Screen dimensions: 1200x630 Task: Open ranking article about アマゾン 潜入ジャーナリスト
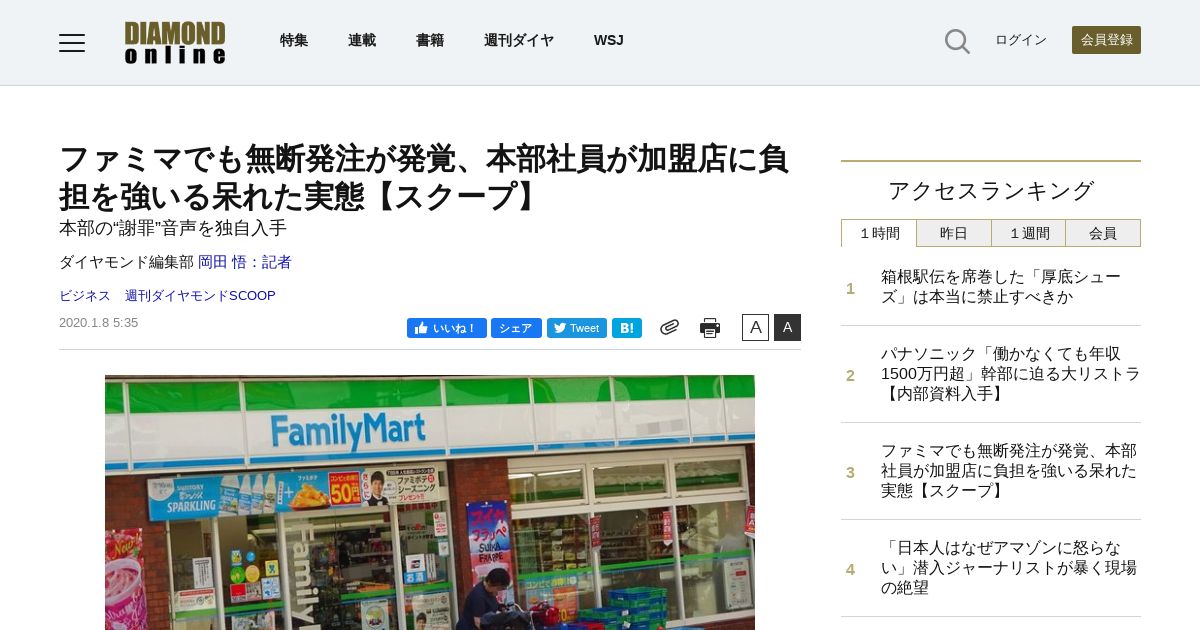(1009, 568)
